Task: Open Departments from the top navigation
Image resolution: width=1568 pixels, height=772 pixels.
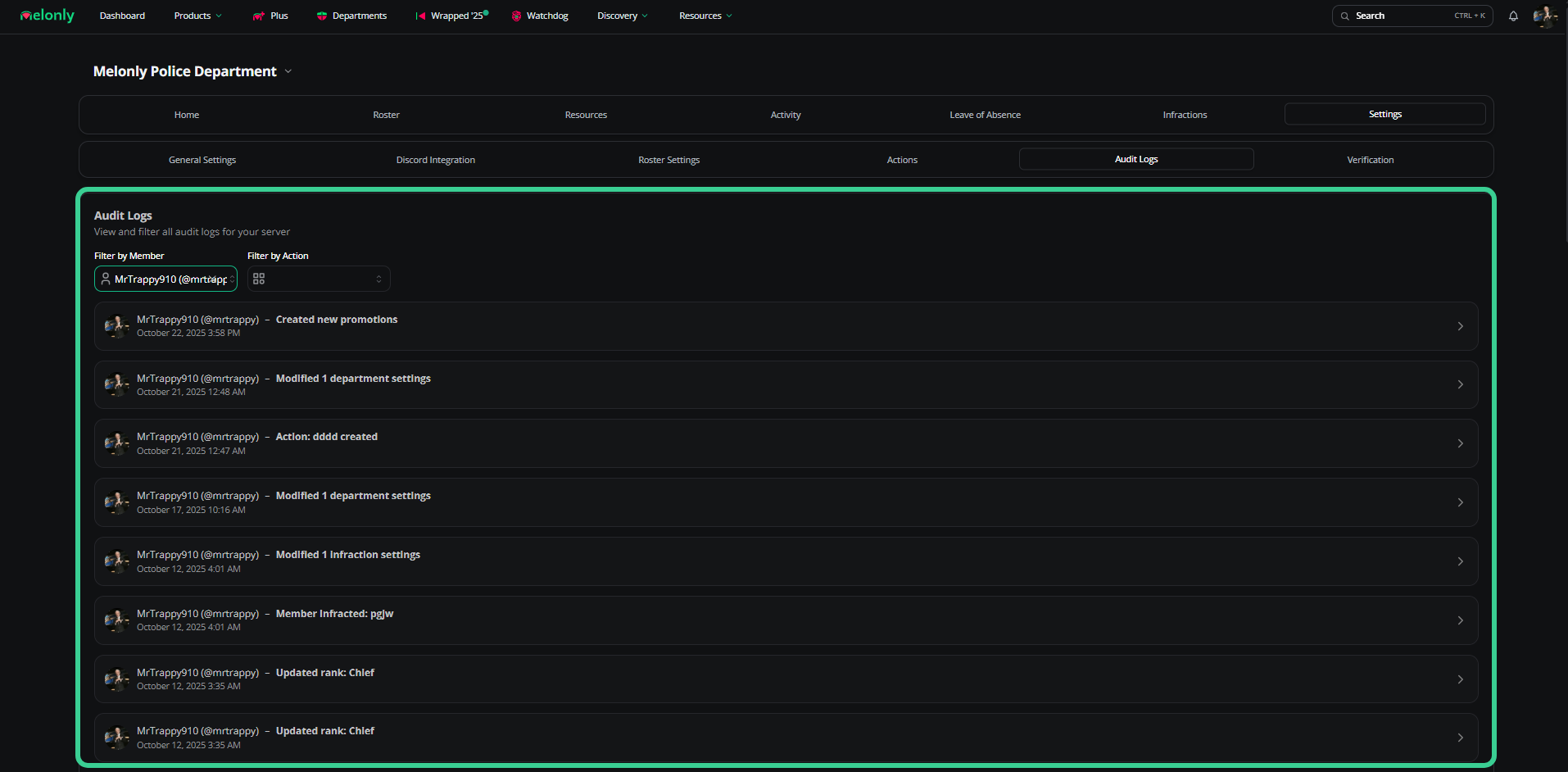Action: (351, 16)
